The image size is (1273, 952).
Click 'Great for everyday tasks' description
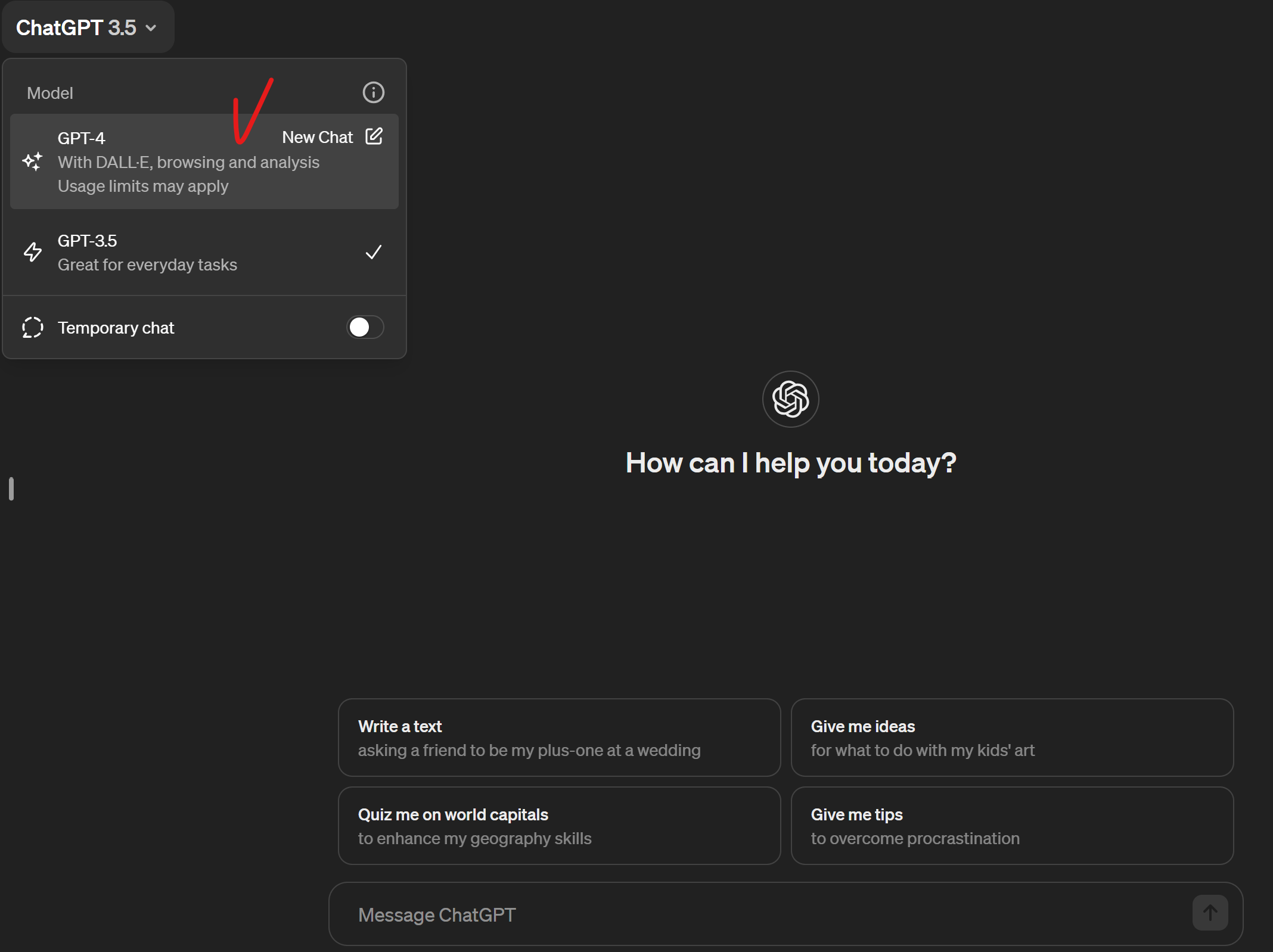click(x=147, y=265)
